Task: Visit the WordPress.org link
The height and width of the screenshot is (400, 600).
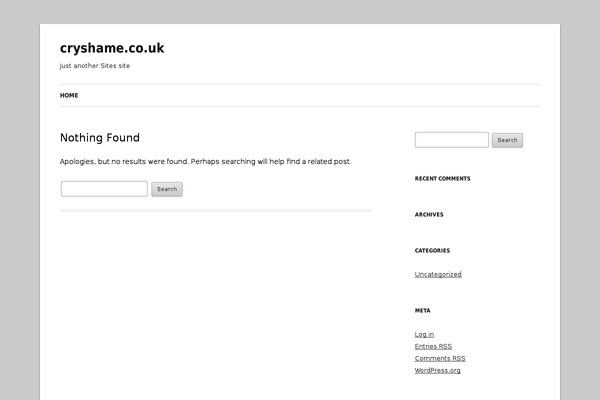Action: (437, 370)
